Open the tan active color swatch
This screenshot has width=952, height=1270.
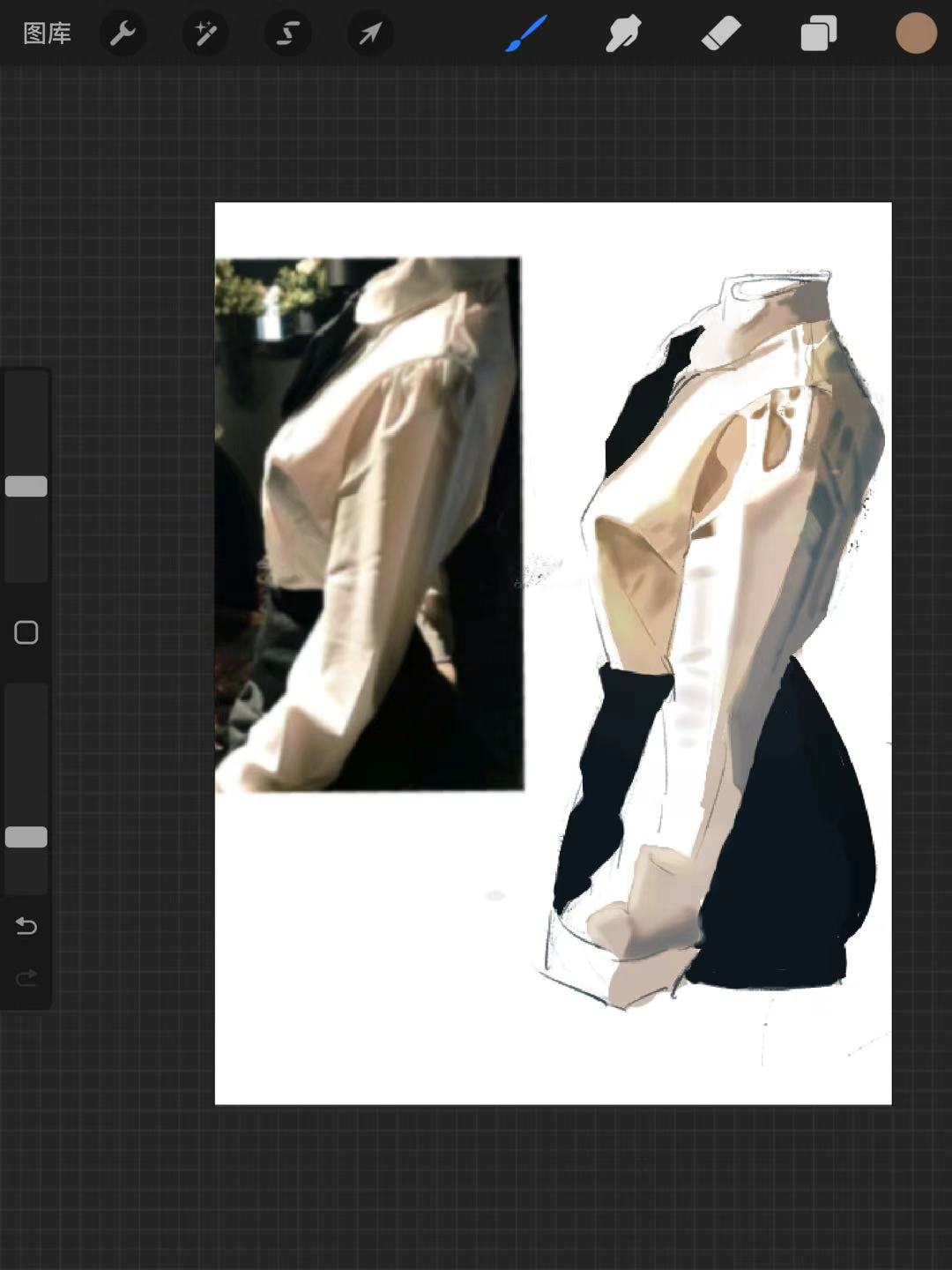[x=916, y=34]
